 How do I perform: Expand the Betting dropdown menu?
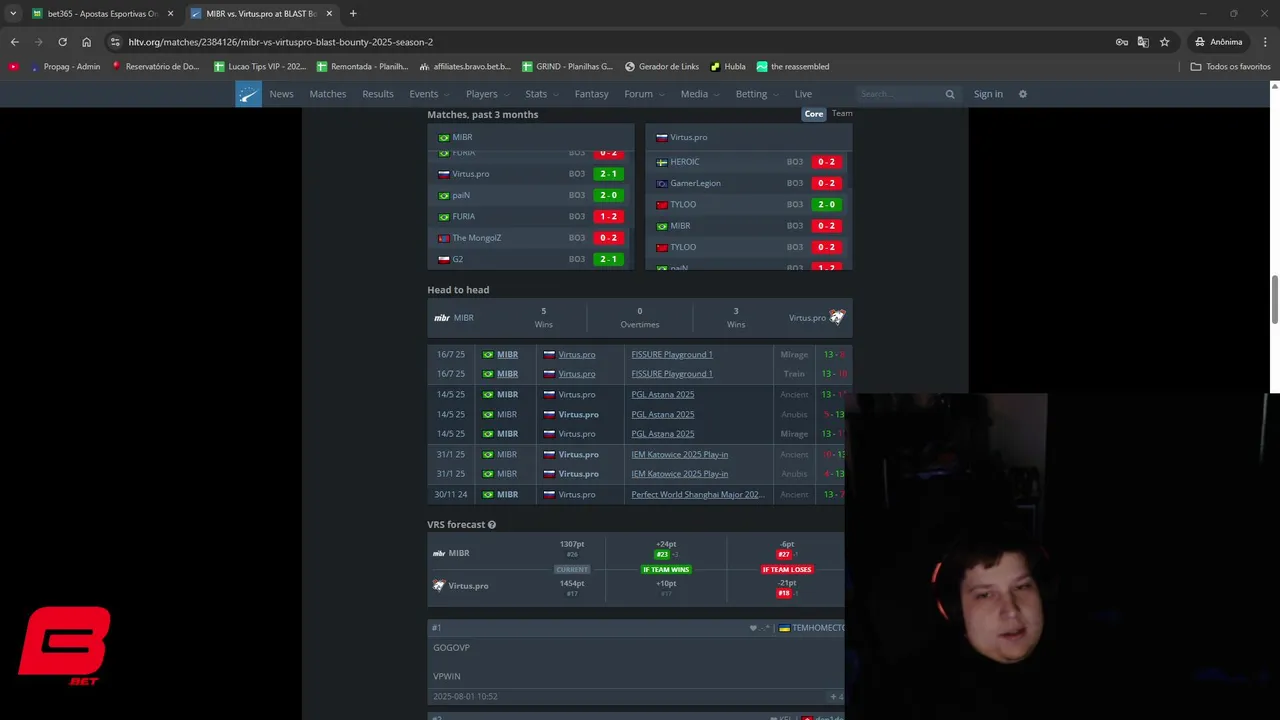[758, 94]
